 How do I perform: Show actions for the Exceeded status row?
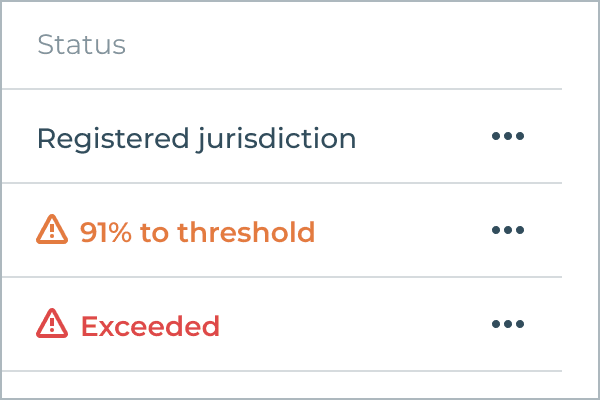click(x=508, y=324)
